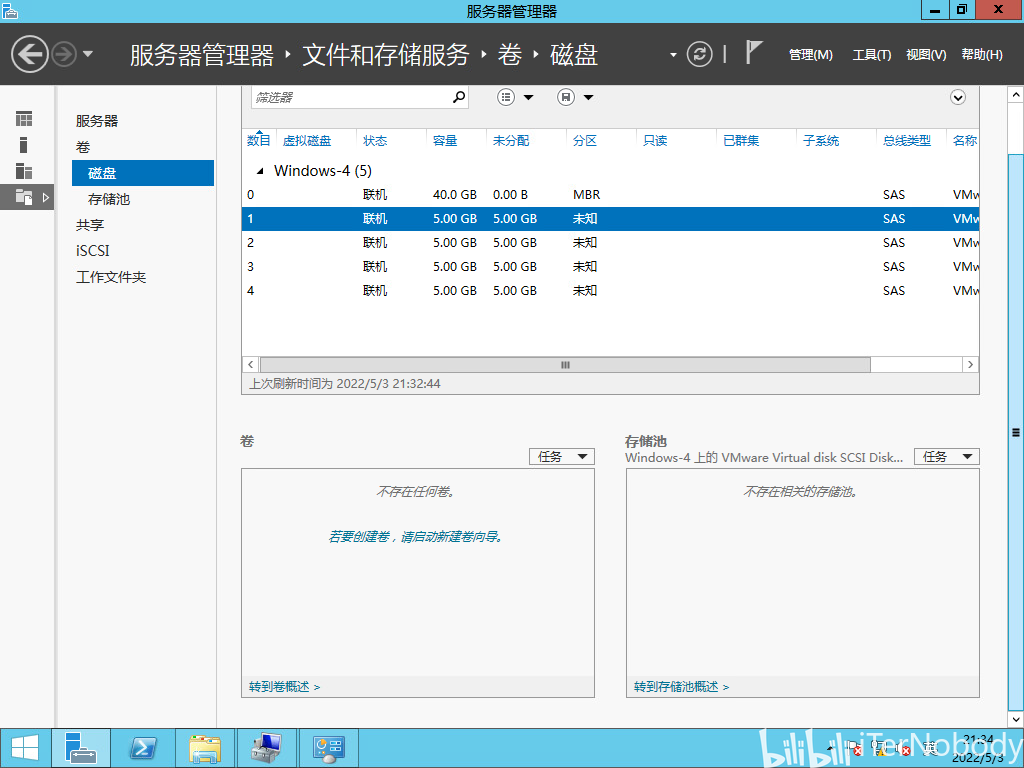Screen dimensions: 1024x768
Task: Open the 工具(T) menu
Action: (x=871, y=55)
